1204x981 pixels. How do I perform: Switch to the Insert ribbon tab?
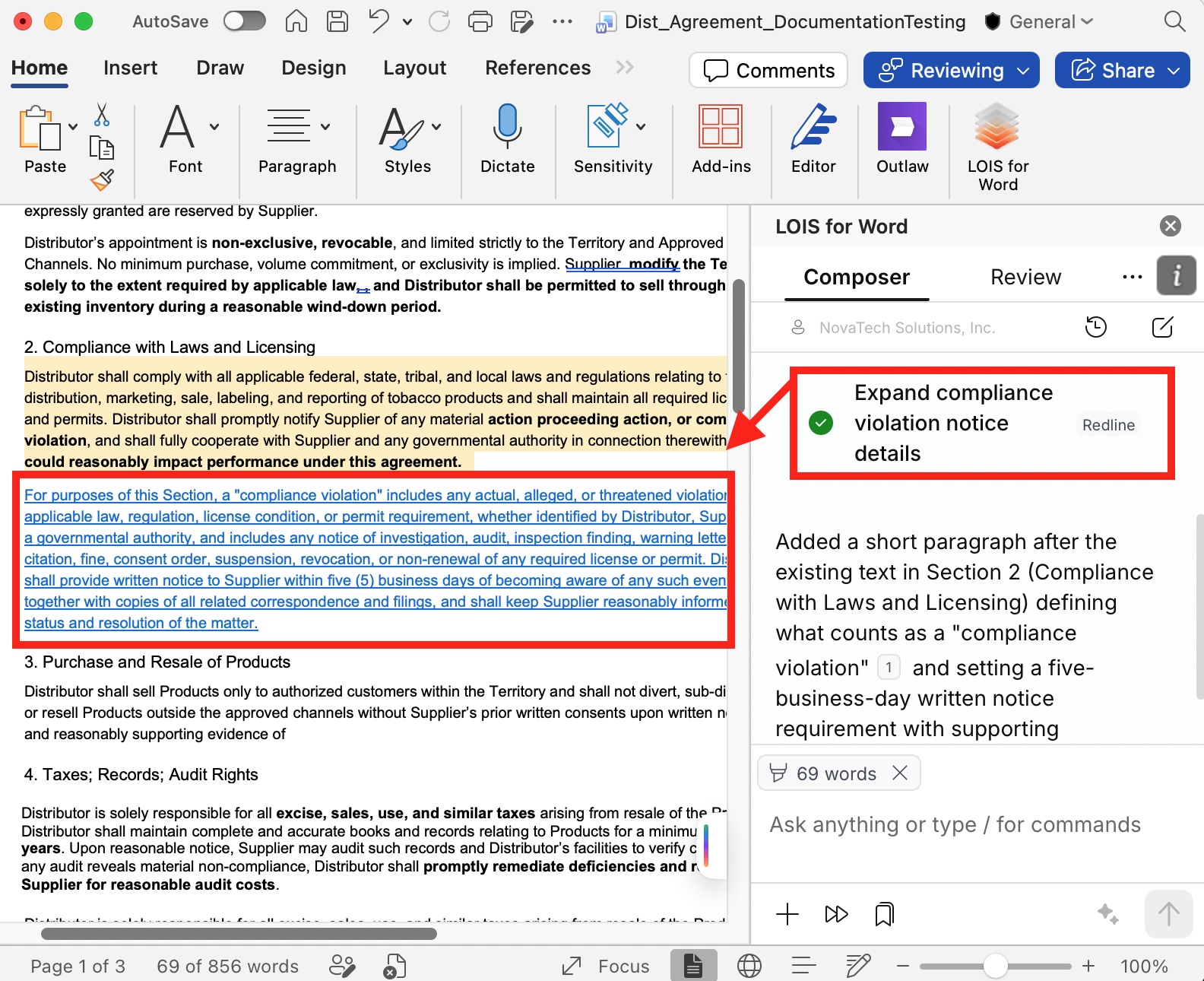tap(130, 68)
